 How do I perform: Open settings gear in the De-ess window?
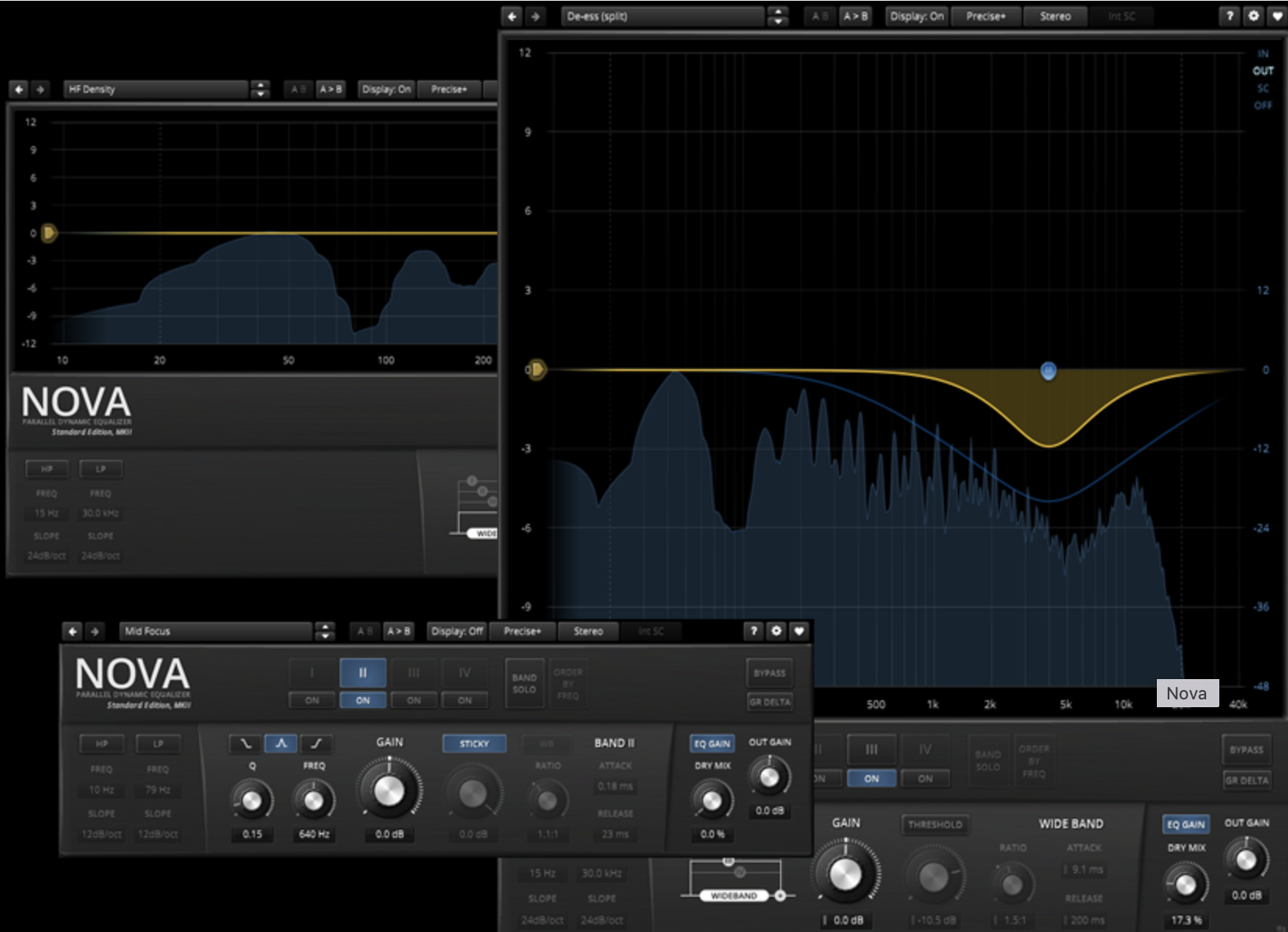1254,16
